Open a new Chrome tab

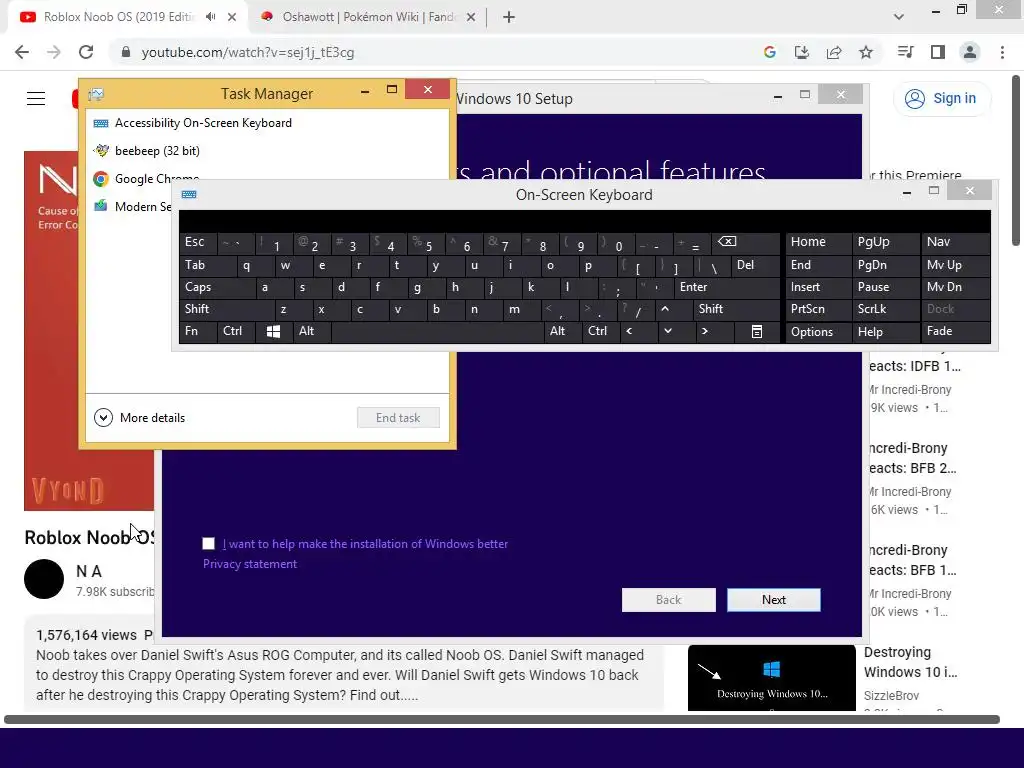coord(509,17)
